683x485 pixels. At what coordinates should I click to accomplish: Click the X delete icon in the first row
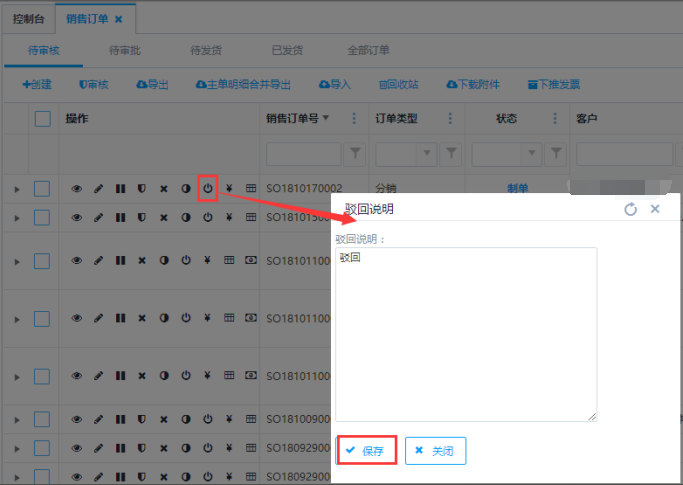coord(164,188)
